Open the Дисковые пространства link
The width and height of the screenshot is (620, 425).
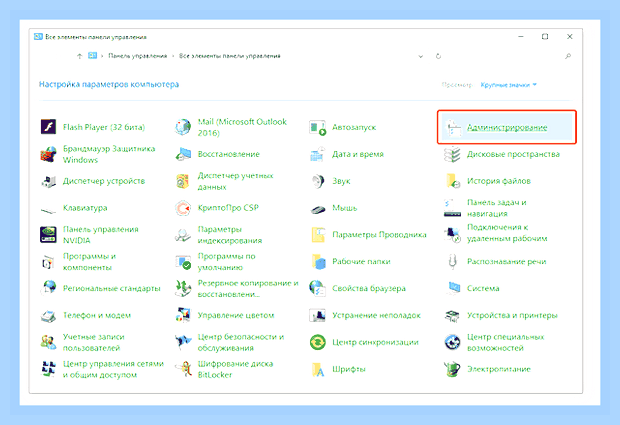pyautogui.click(x=513, y=154)
